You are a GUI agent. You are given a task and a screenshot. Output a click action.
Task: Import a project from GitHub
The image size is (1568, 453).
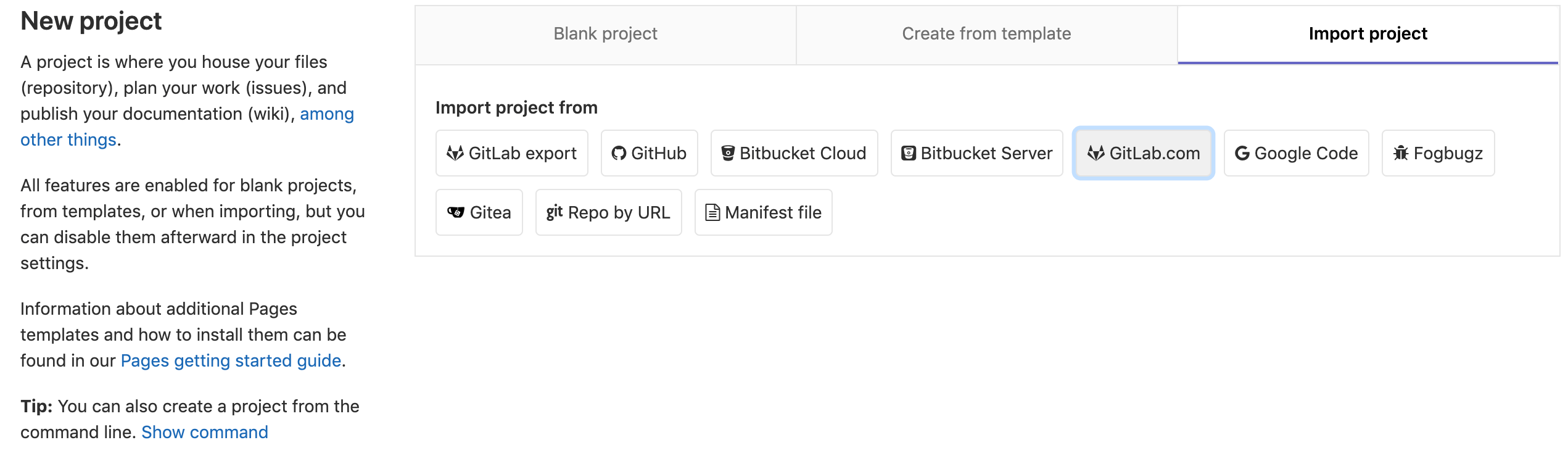[x=649, y=153]
